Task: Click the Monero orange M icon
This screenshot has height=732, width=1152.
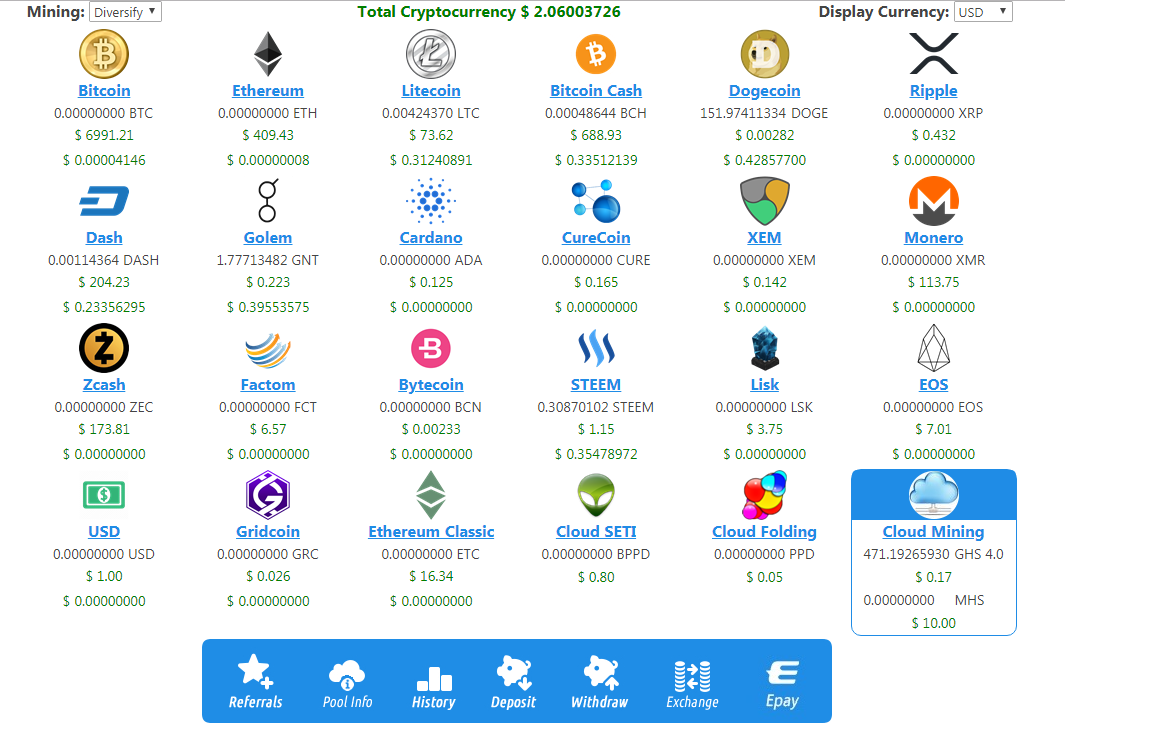Action: pyautogui.click(x=933, y=201)
